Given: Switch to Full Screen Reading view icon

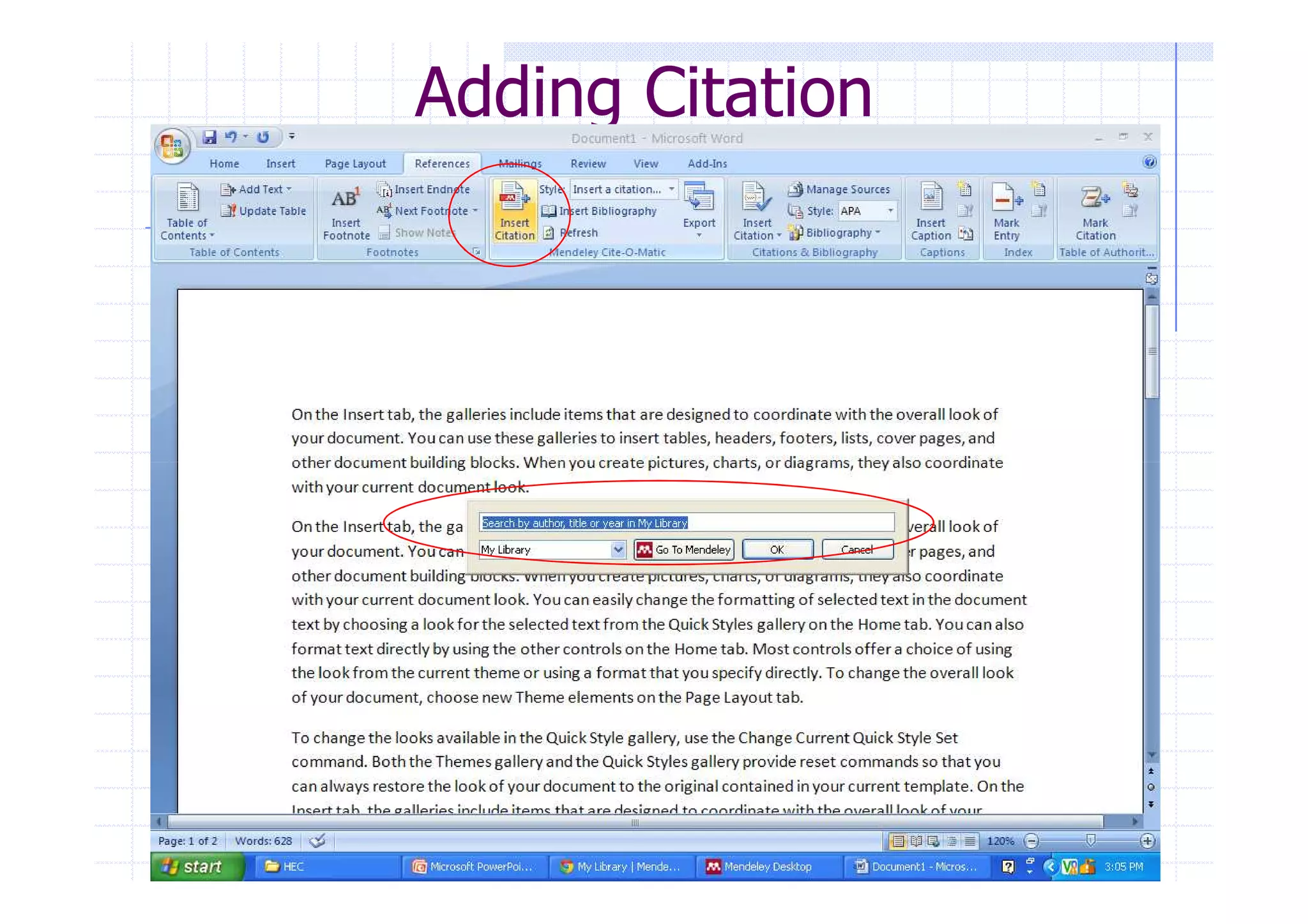Looking at the screenshot, I should [x=916, y=841].
